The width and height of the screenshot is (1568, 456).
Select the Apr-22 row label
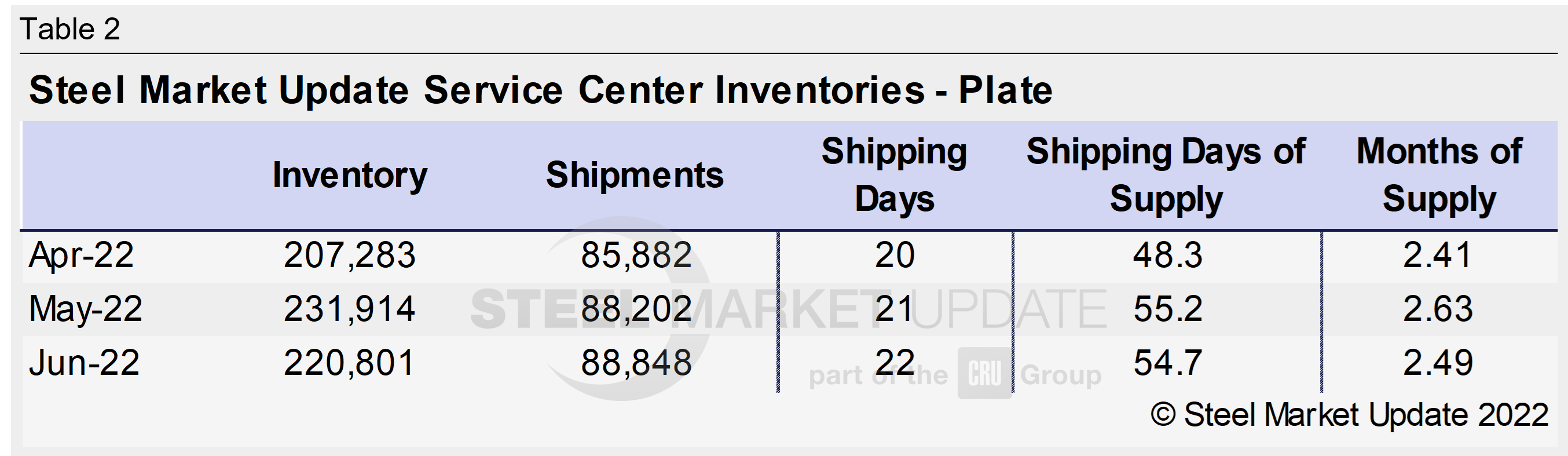tap(81, 255)
